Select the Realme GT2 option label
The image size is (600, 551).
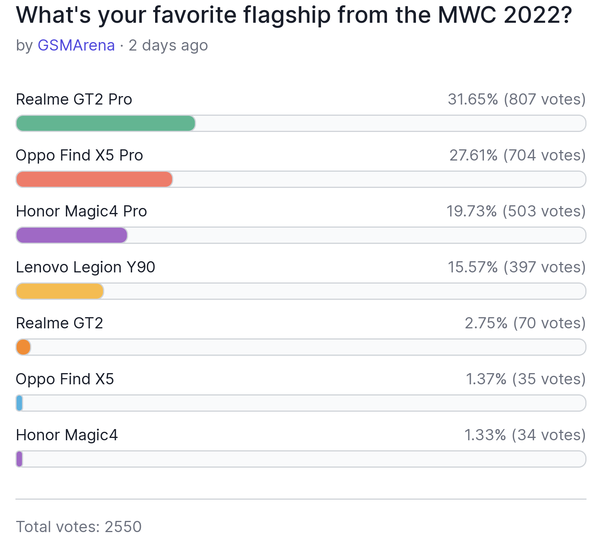click(x=59, y=323)
